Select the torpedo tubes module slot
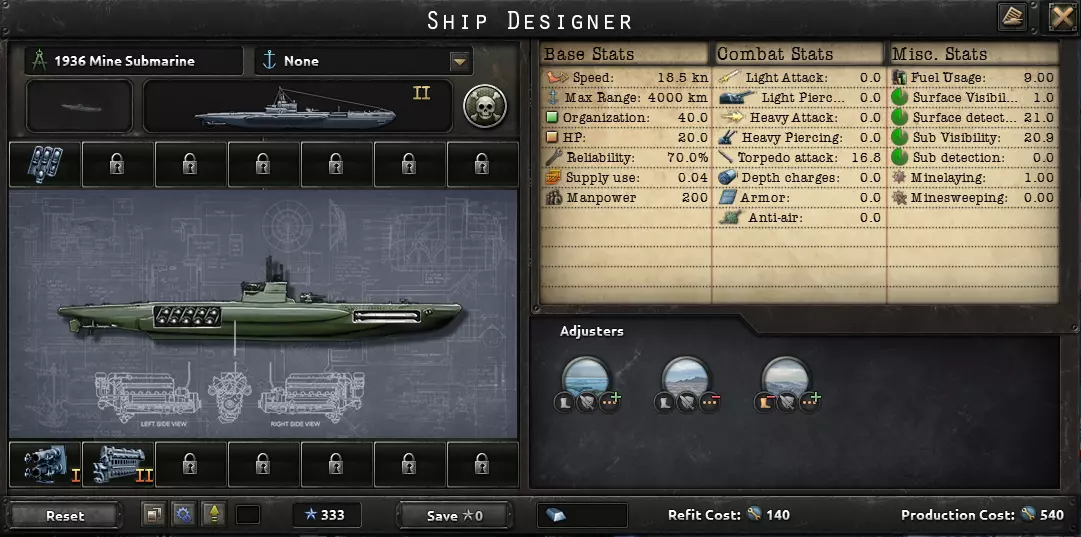 (45, 465)
